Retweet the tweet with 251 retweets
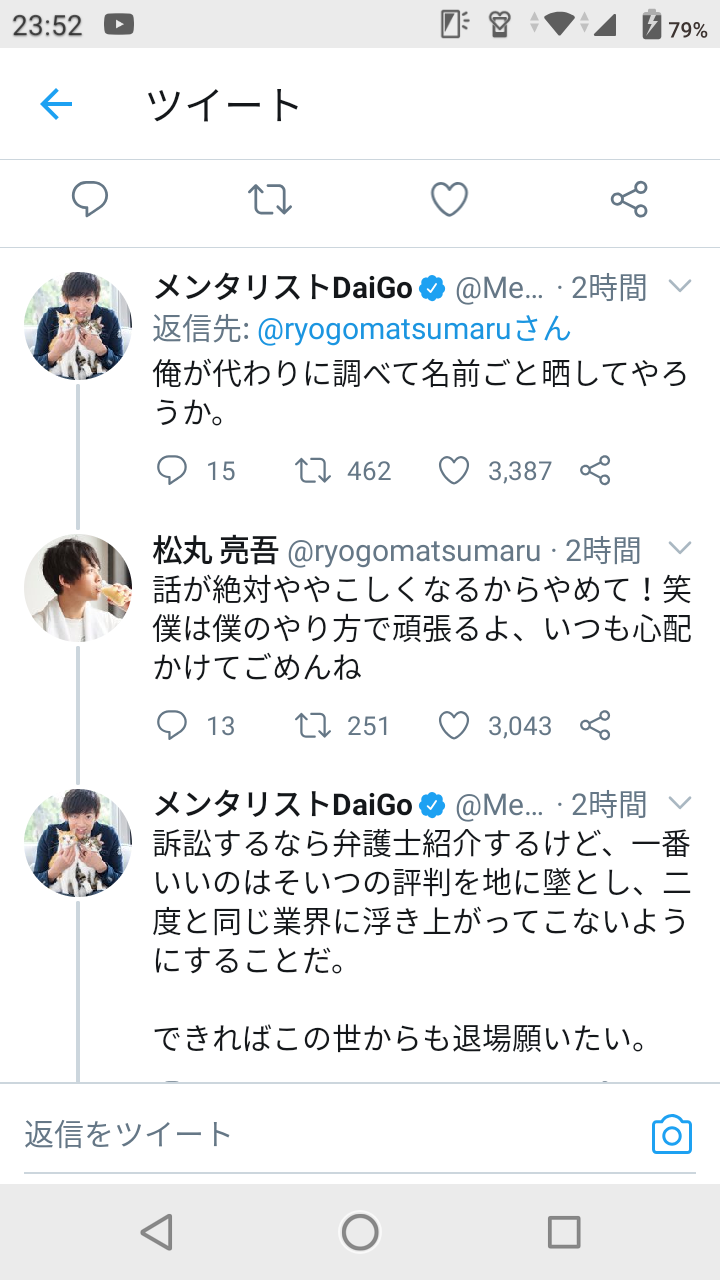The image size is (720, 1280). click(314, 725)
